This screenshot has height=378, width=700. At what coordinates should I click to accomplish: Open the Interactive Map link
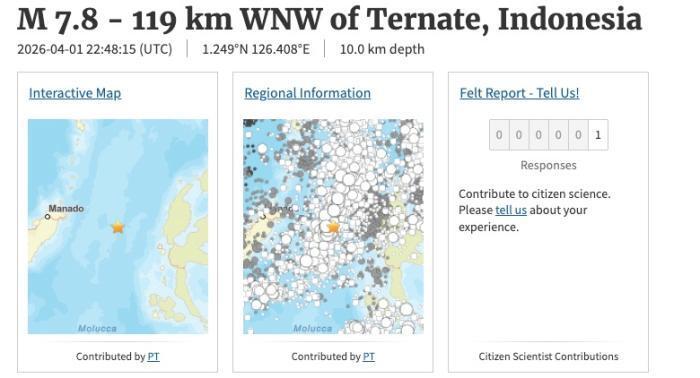pos(75,93)
